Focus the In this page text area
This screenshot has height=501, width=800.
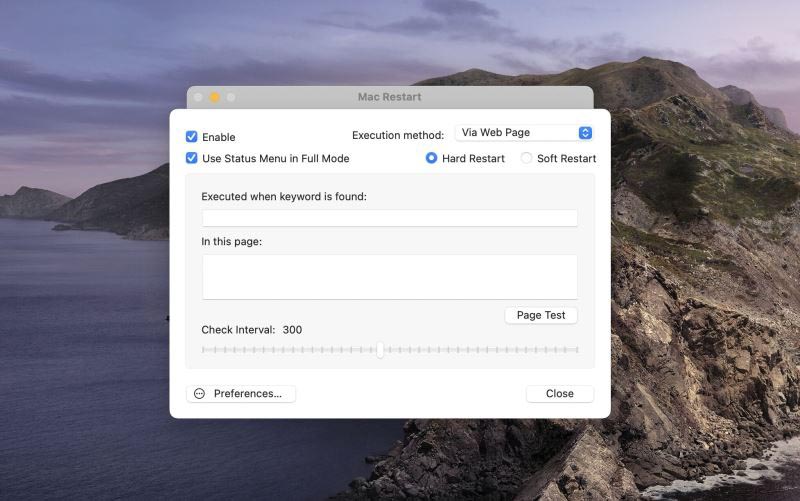point(390,277)
